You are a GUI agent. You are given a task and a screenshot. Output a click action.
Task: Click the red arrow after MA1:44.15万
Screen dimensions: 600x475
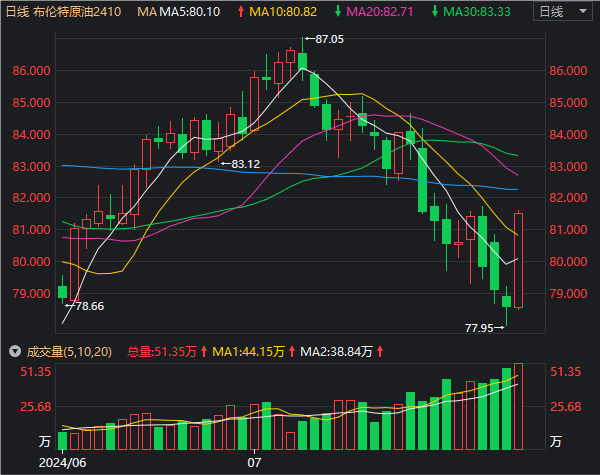click(x=292, y=351)
